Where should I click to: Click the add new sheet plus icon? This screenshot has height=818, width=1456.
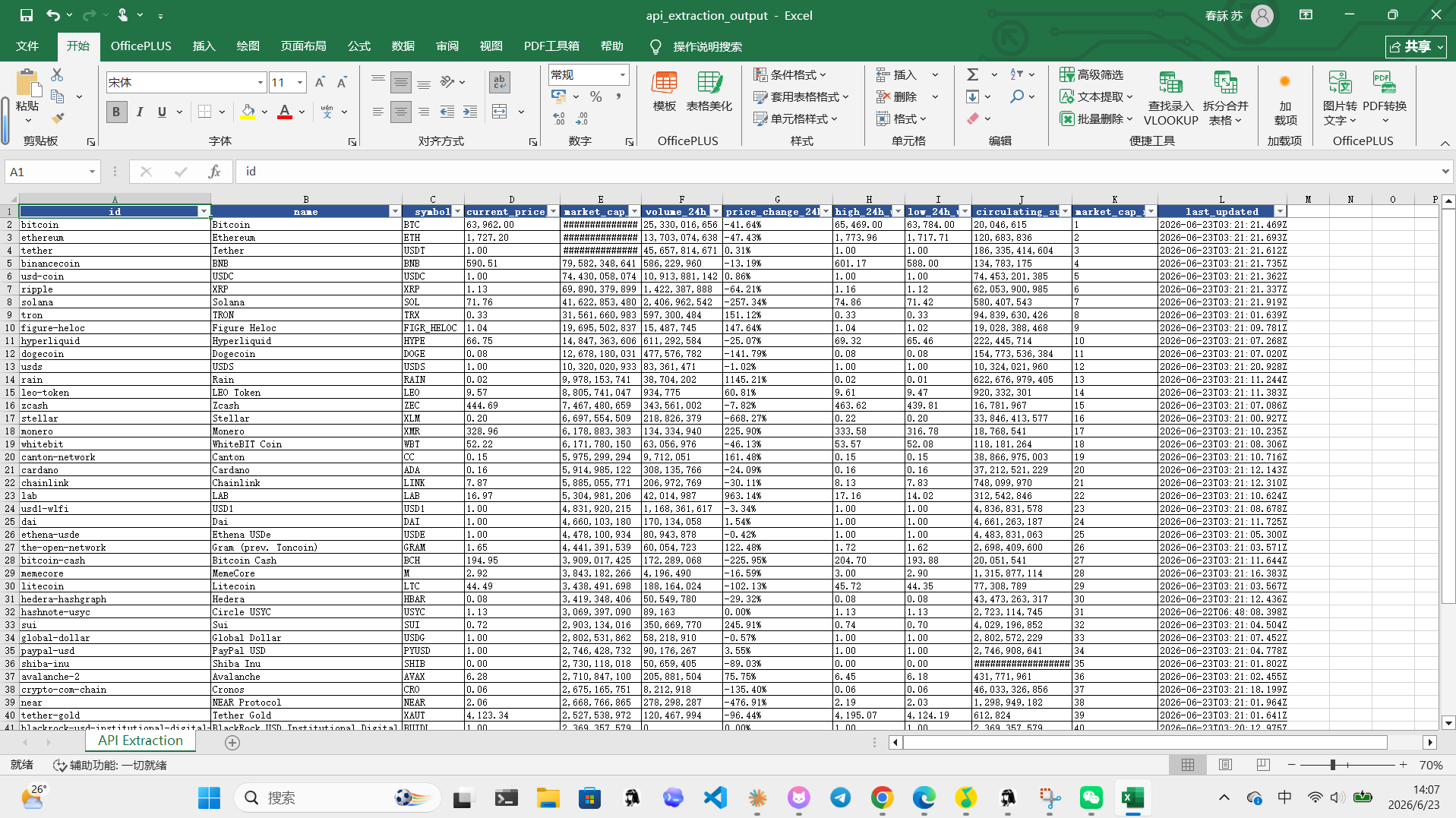(232, 743)
